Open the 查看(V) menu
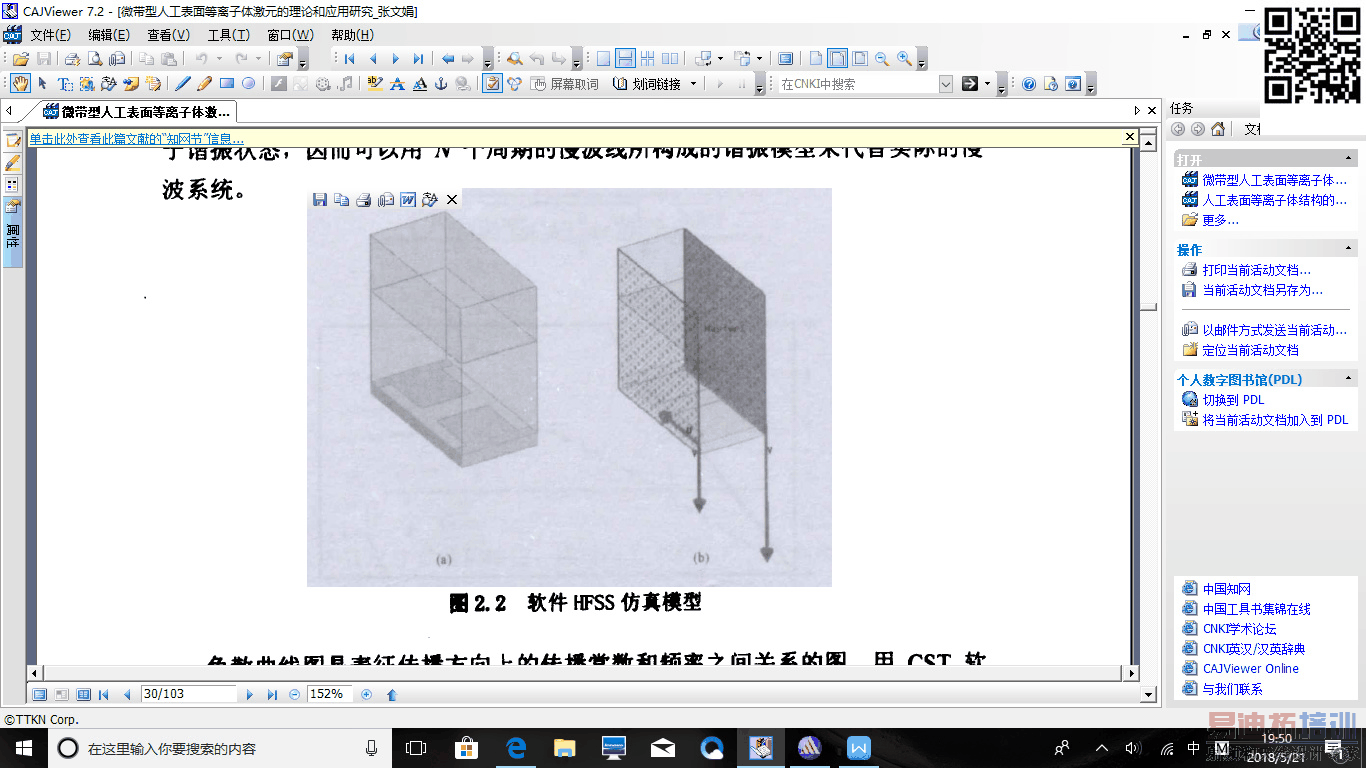 (168, 35)
